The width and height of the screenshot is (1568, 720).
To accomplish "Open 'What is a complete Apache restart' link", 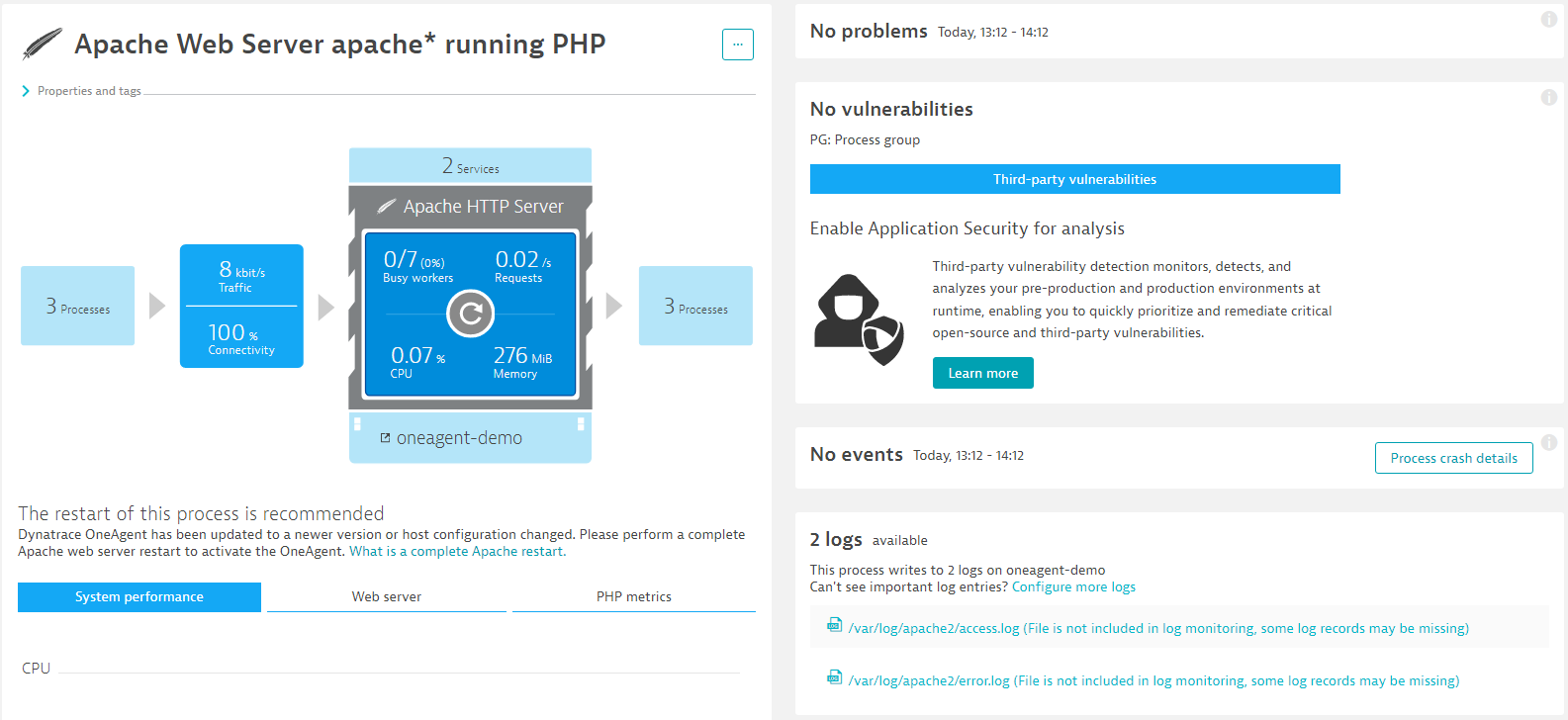I will pyautogui.click(x=457, y=552).
